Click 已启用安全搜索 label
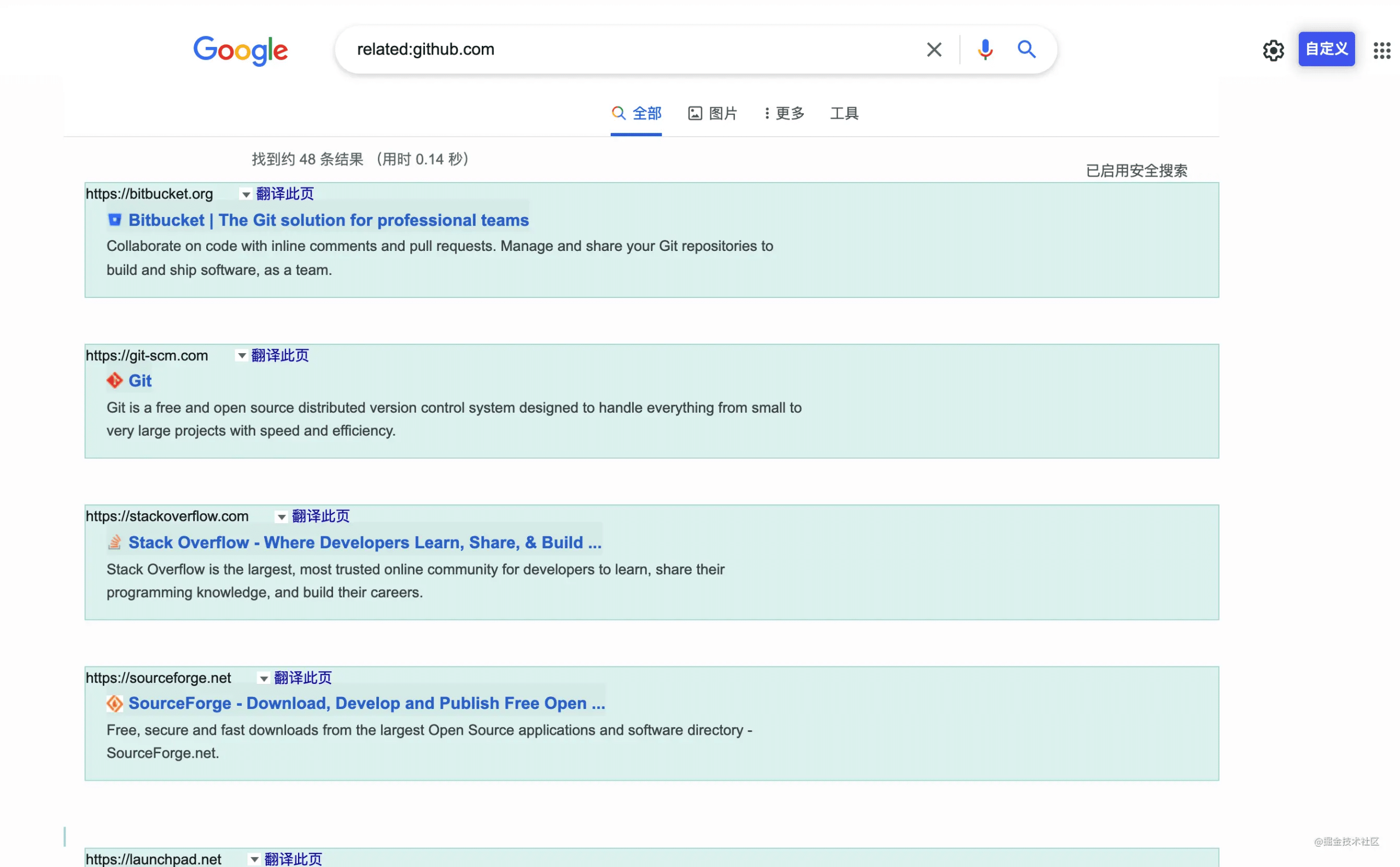Image resolution: width=1400 pixels, height=867 pixels. pyautogui.click(x=1136, y=171)
